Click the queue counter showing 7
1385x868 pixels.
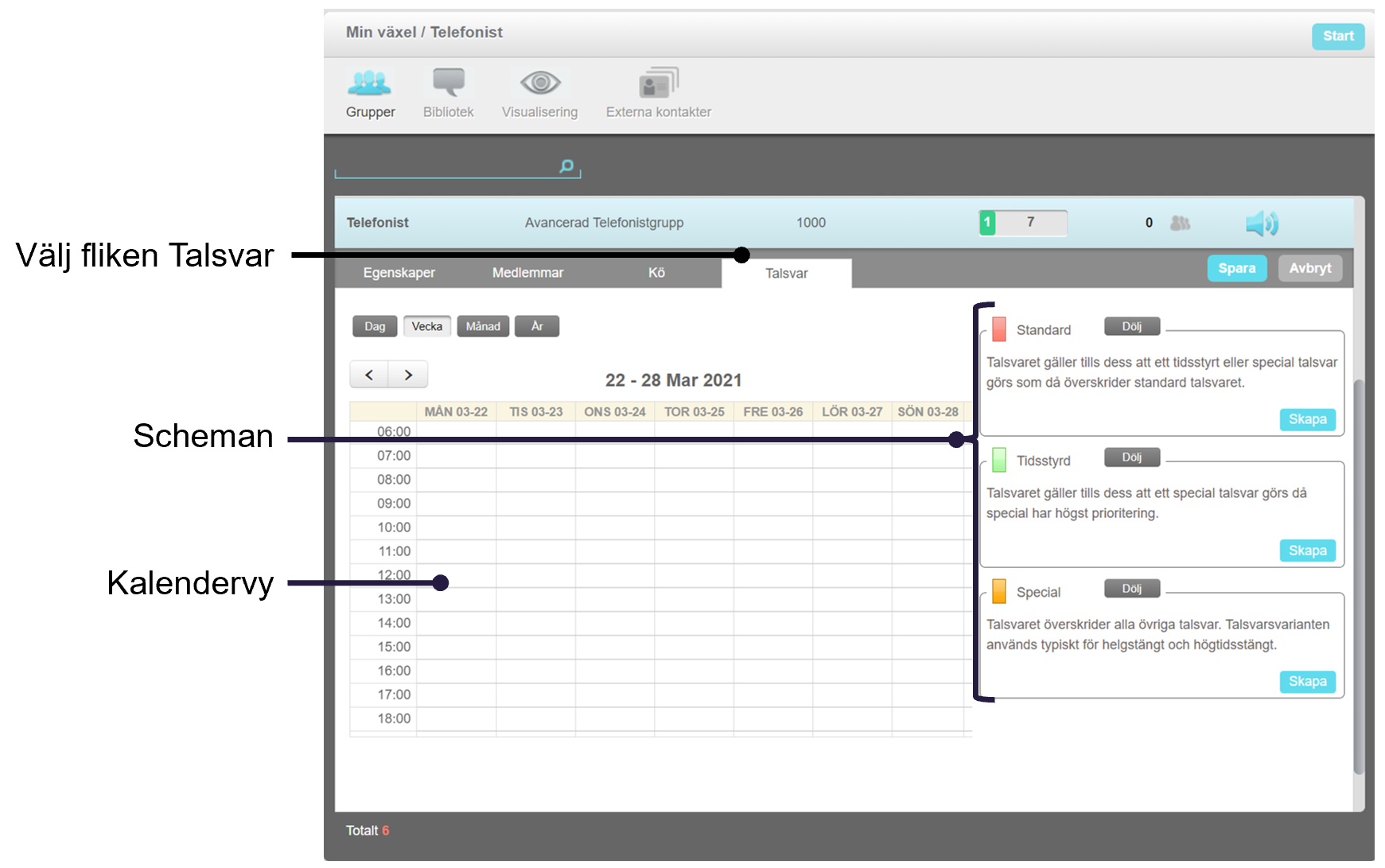1031,222
